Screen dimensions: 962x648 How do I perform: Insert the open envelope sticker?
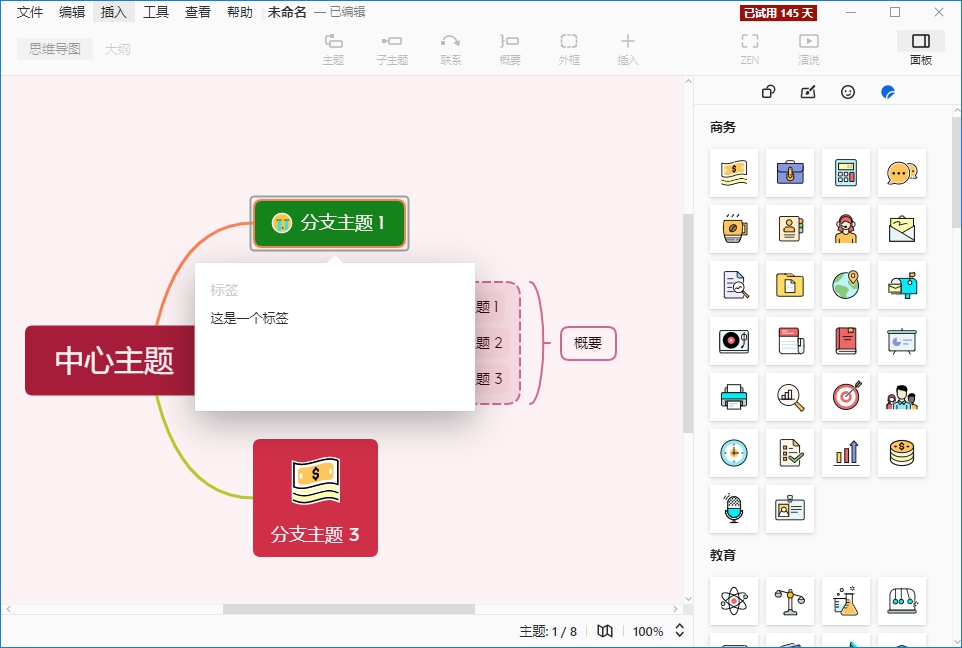point(901,229)
